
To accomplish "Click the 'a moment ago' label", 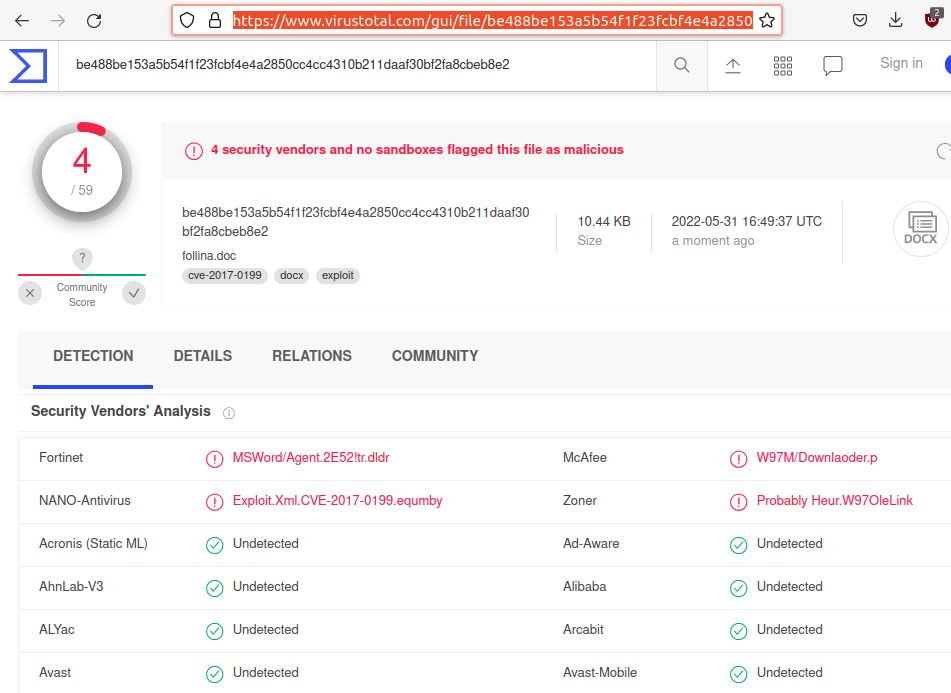I will tap(713, 241).
